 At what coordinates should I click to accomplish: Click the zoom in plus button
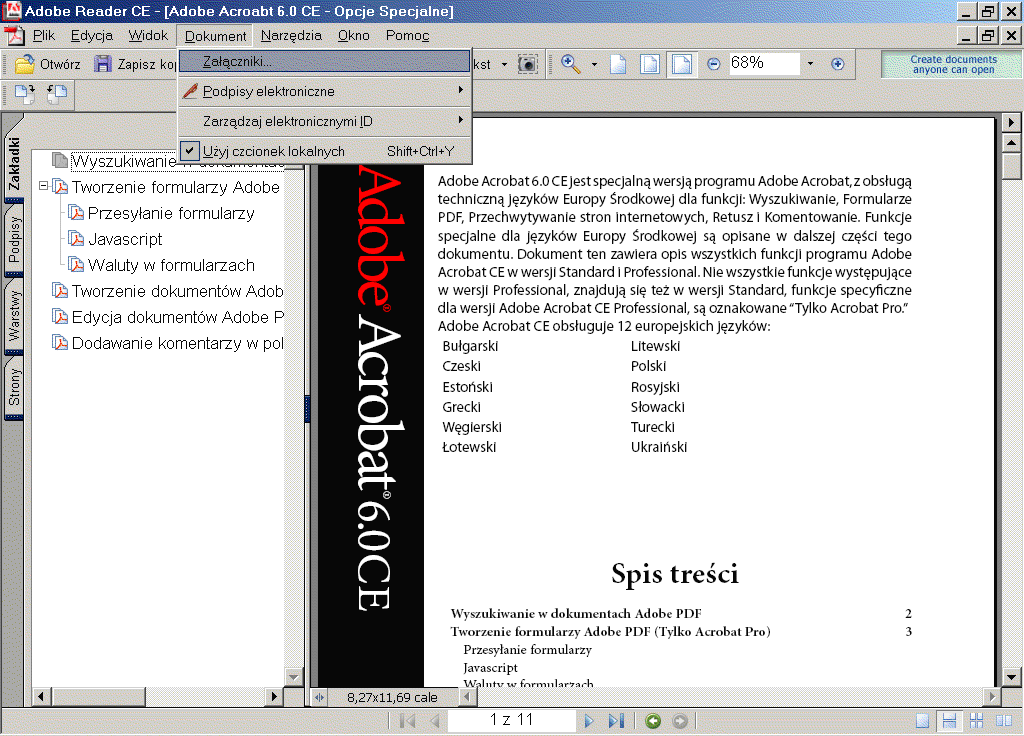(x=838, y=64)
